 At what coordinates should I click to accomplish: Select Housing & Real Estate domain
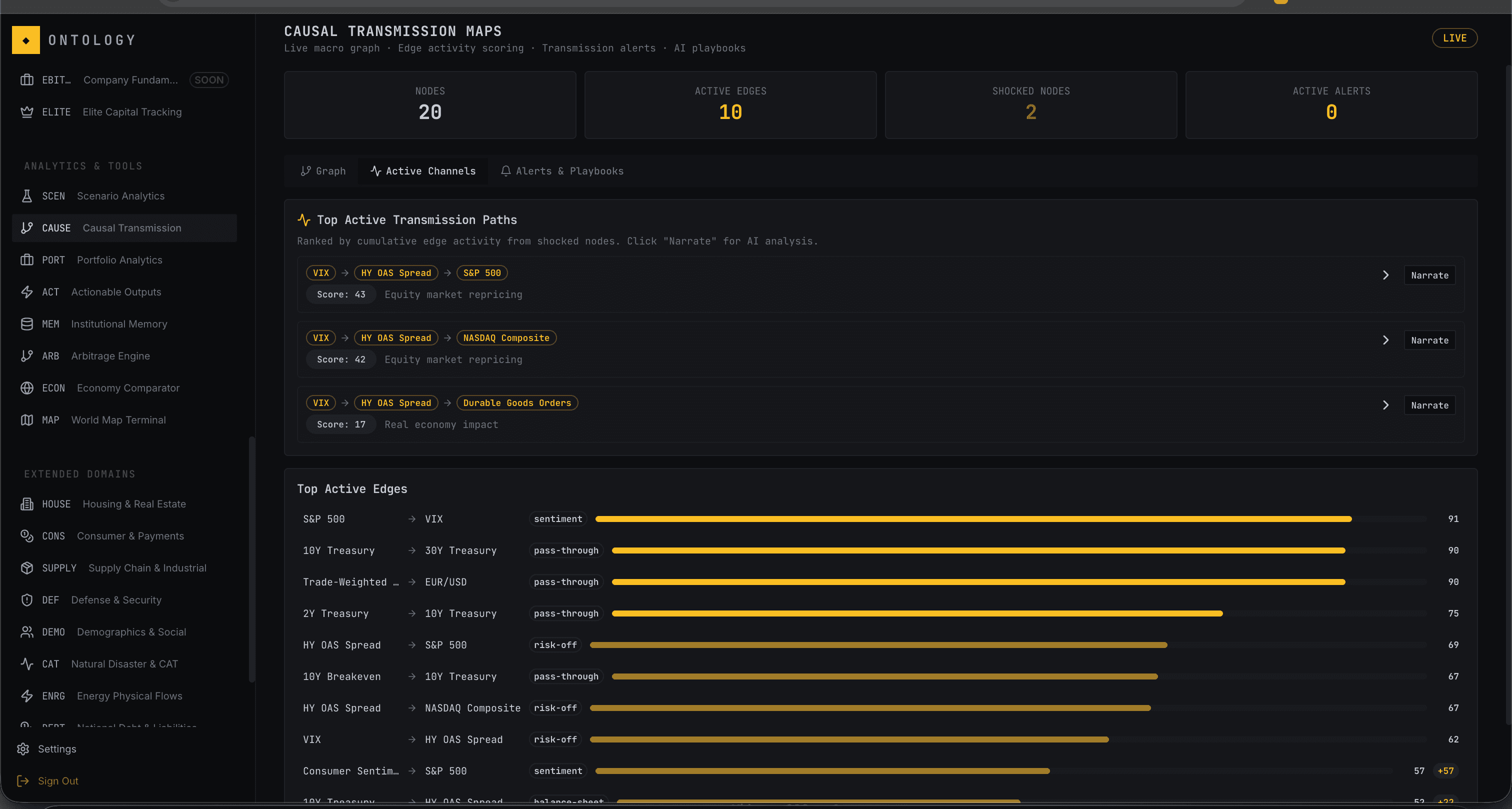(x=134, y=503)
